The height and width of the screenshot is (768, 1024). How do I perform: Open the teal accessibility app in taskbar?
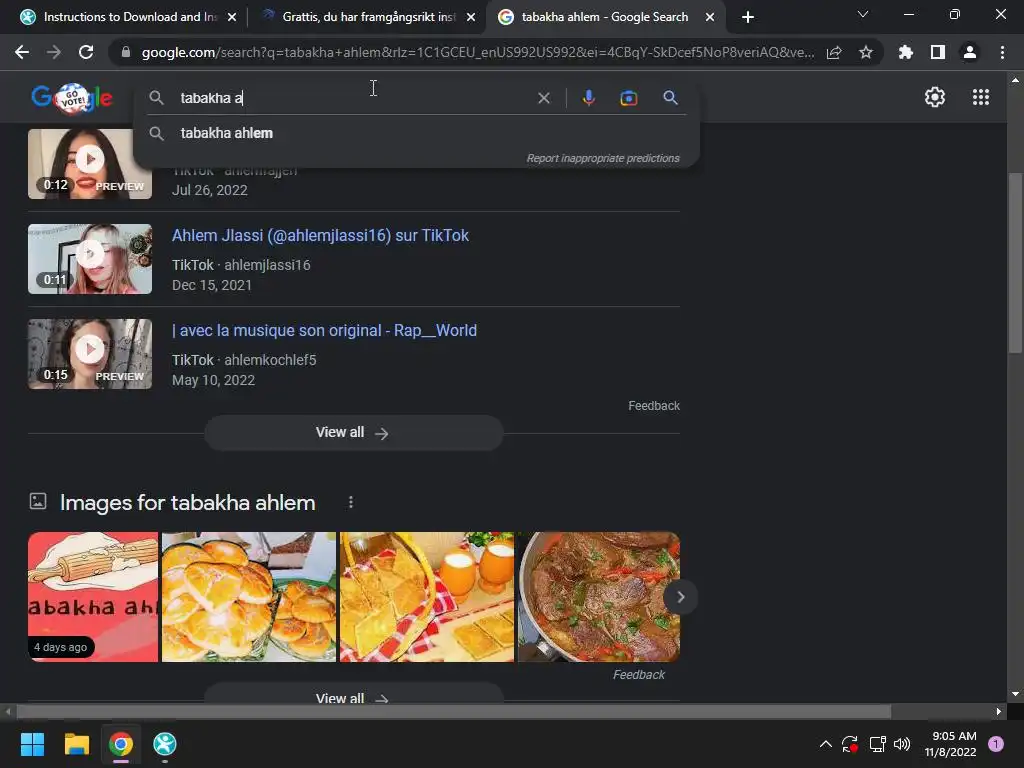[165, 744]
